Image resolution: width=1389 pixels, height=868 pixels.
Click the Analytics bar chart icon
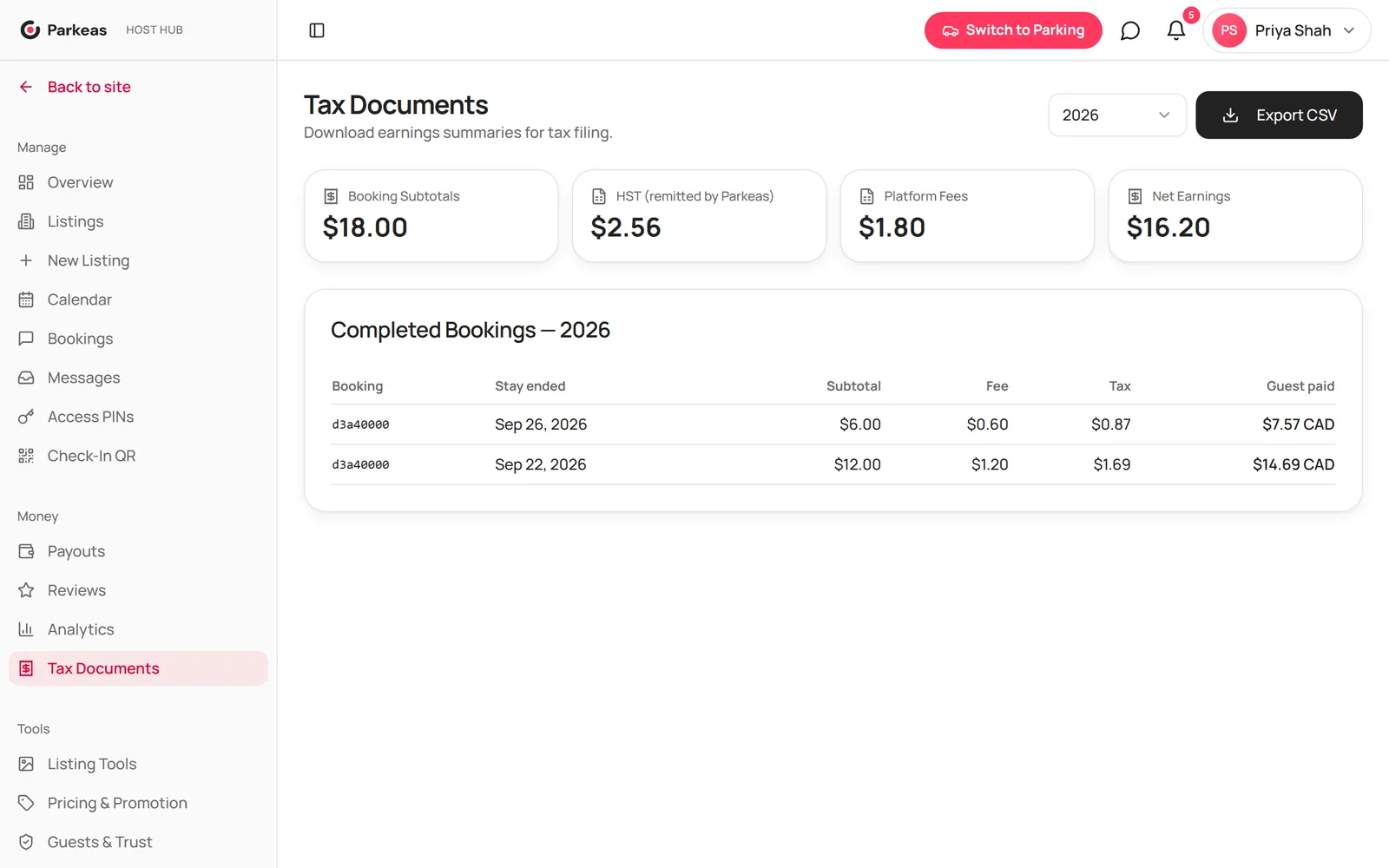(x=26, y=629)
